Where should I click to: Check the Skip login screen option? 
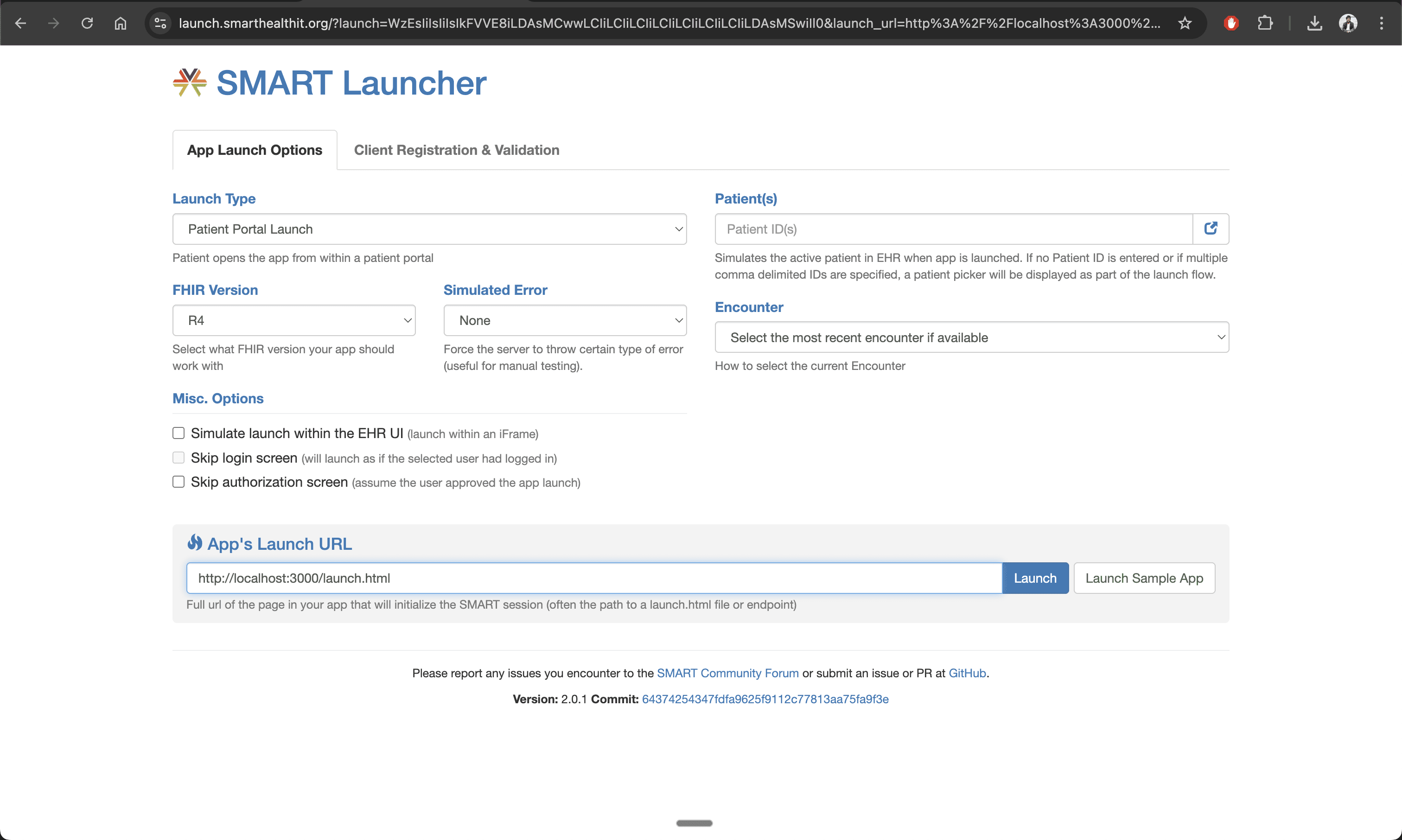tap(178, 457)
